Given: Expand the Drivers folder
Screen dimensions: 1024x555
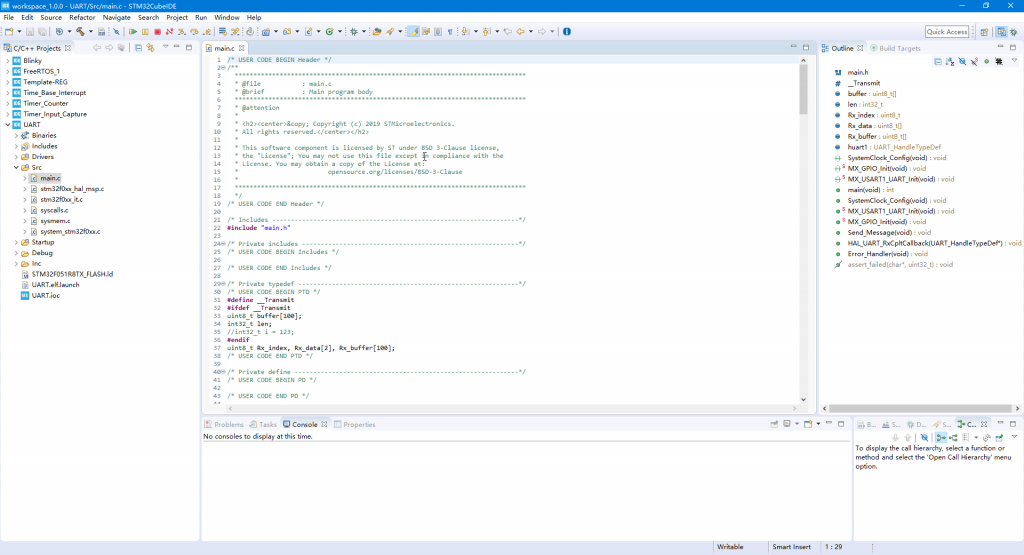Looking at the screenshot, I should 16,157.
